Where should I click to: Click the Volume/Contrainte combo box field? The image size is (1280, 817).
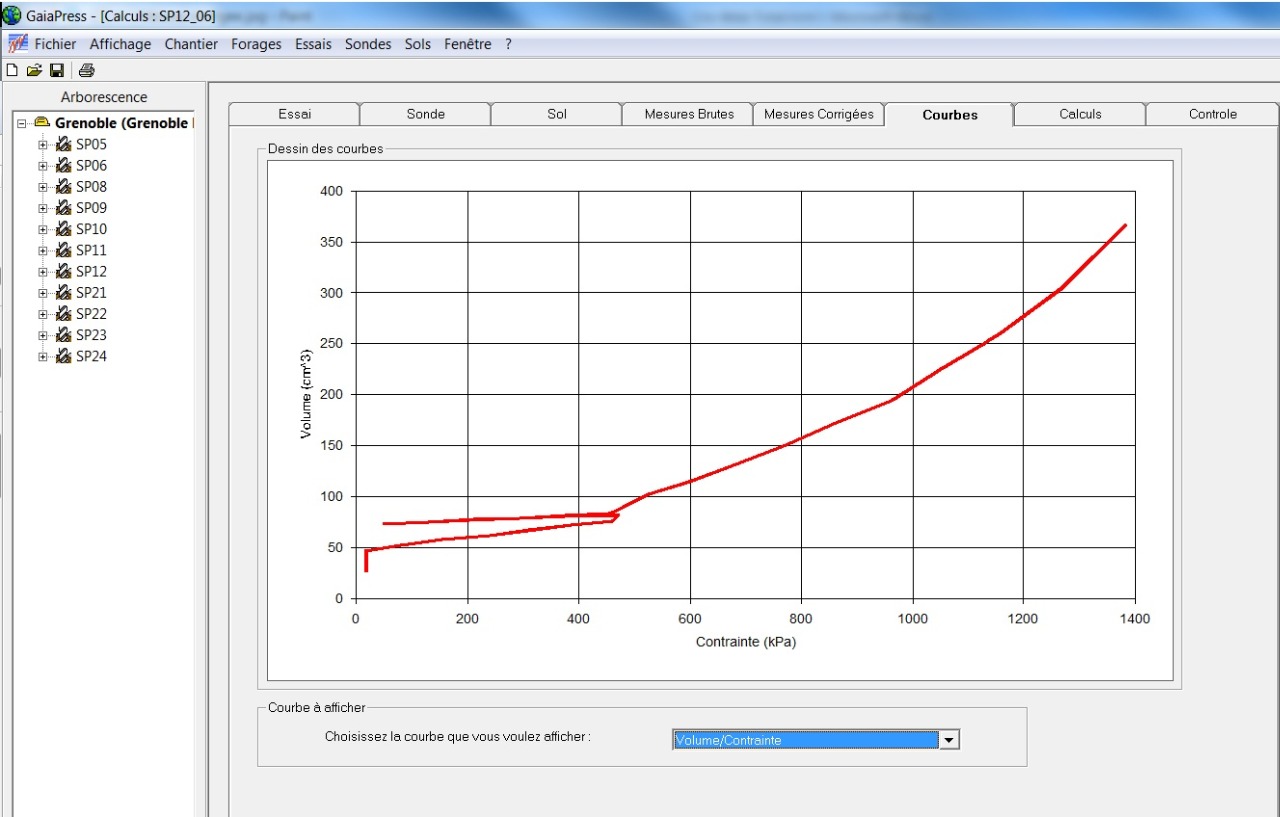click(805, 740)
